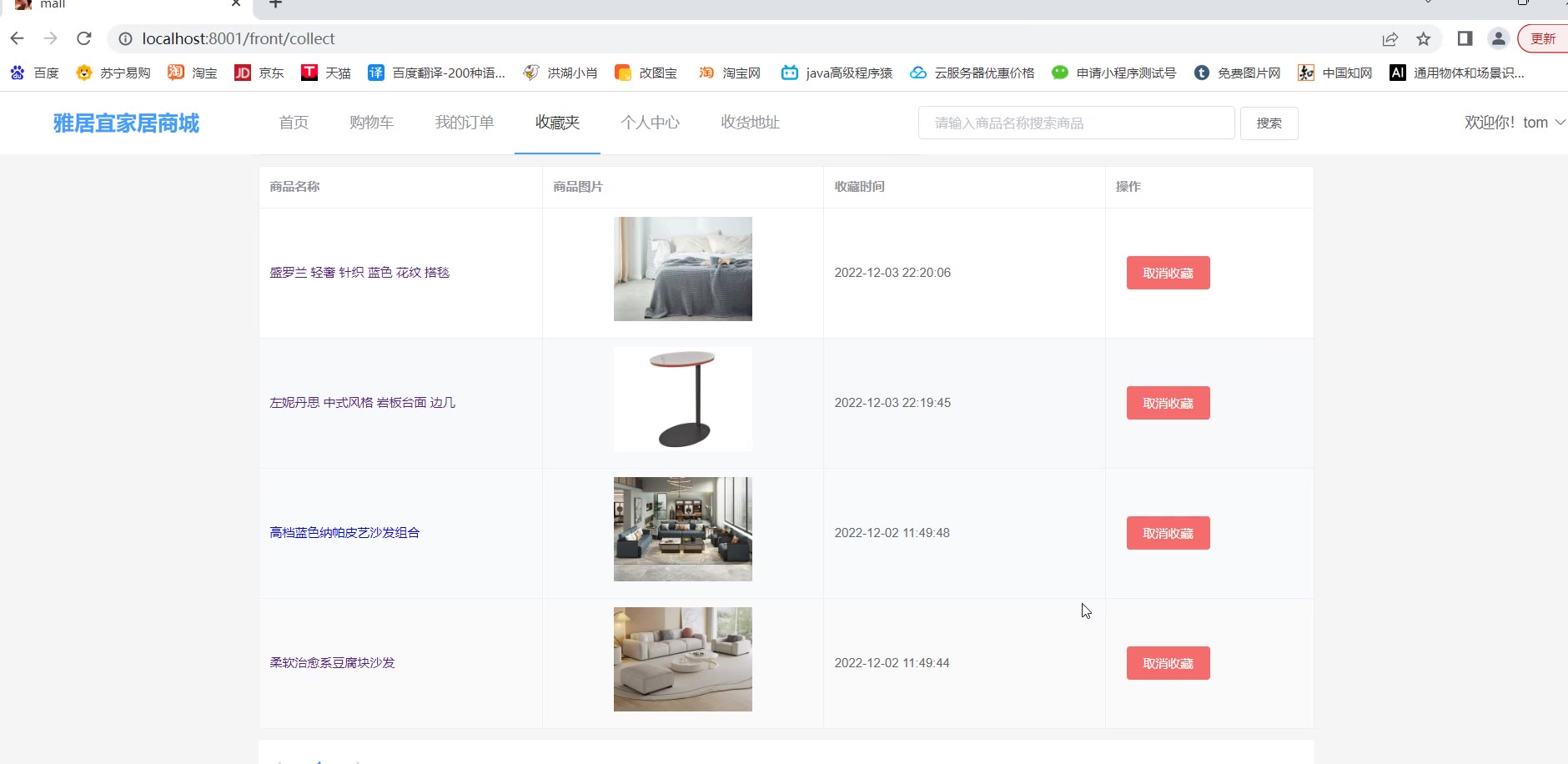Open 改图宝 bookmark
This screenshot has width=1568, height=764.
click(x=646, y=73)
